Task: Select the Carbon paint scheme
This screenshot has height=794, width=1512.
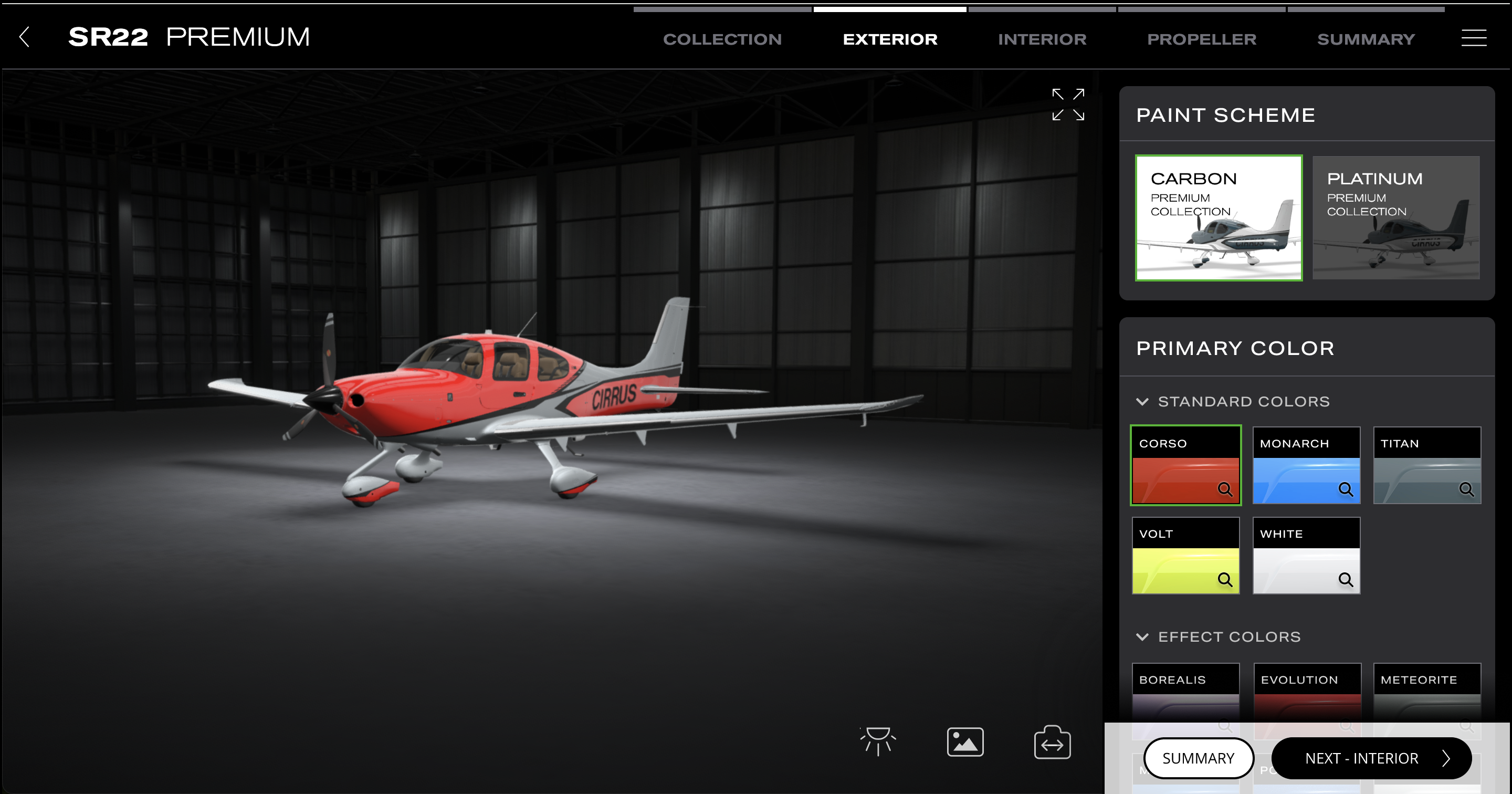Action: 1219,218
